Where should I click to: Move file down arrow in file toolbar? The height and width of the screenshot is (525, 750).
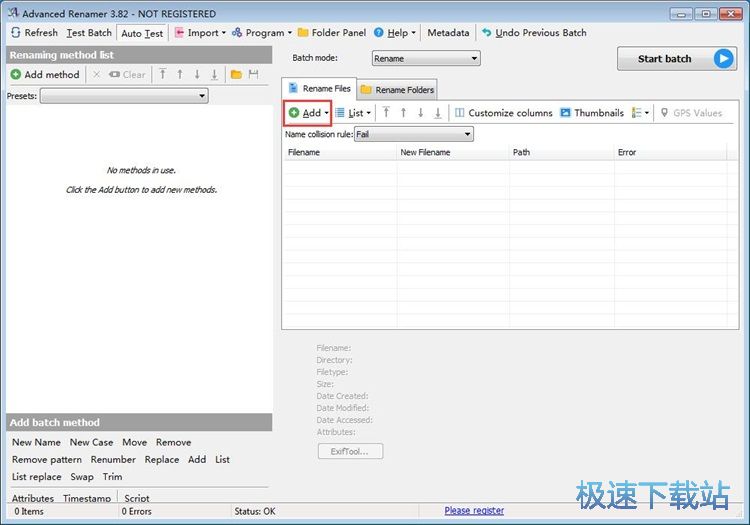420,112
